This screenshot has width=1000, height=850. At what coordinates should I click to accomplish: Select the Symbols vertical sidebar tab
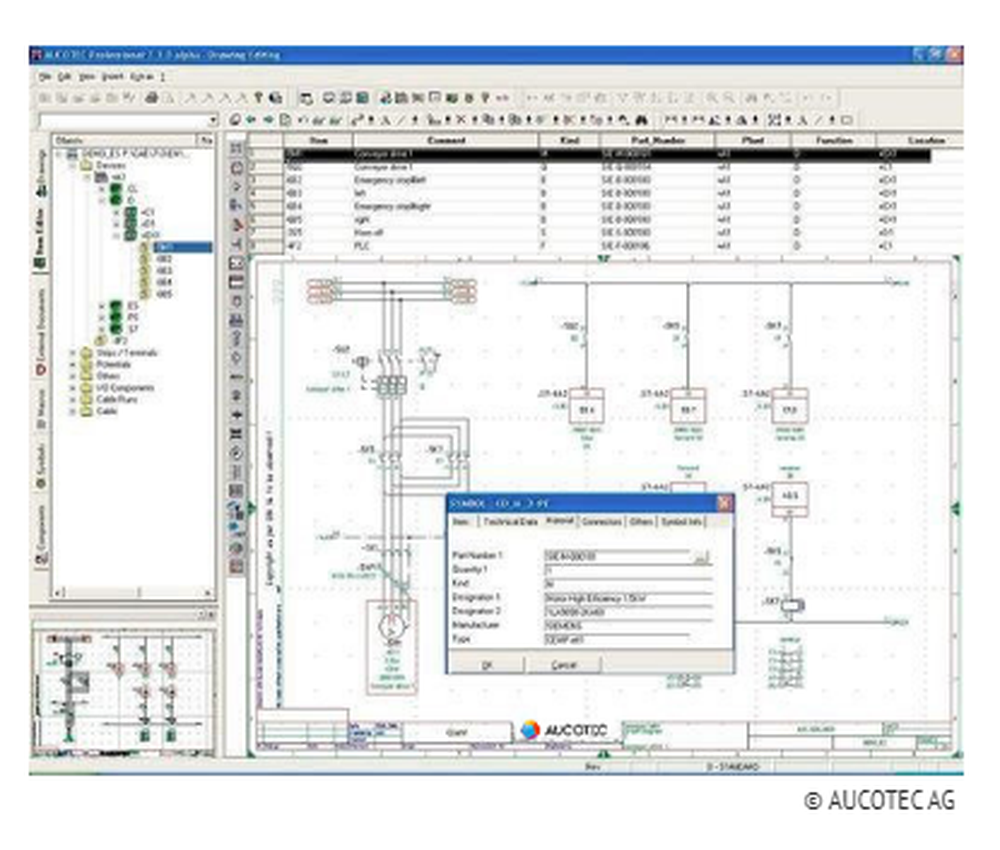point(41,467)
